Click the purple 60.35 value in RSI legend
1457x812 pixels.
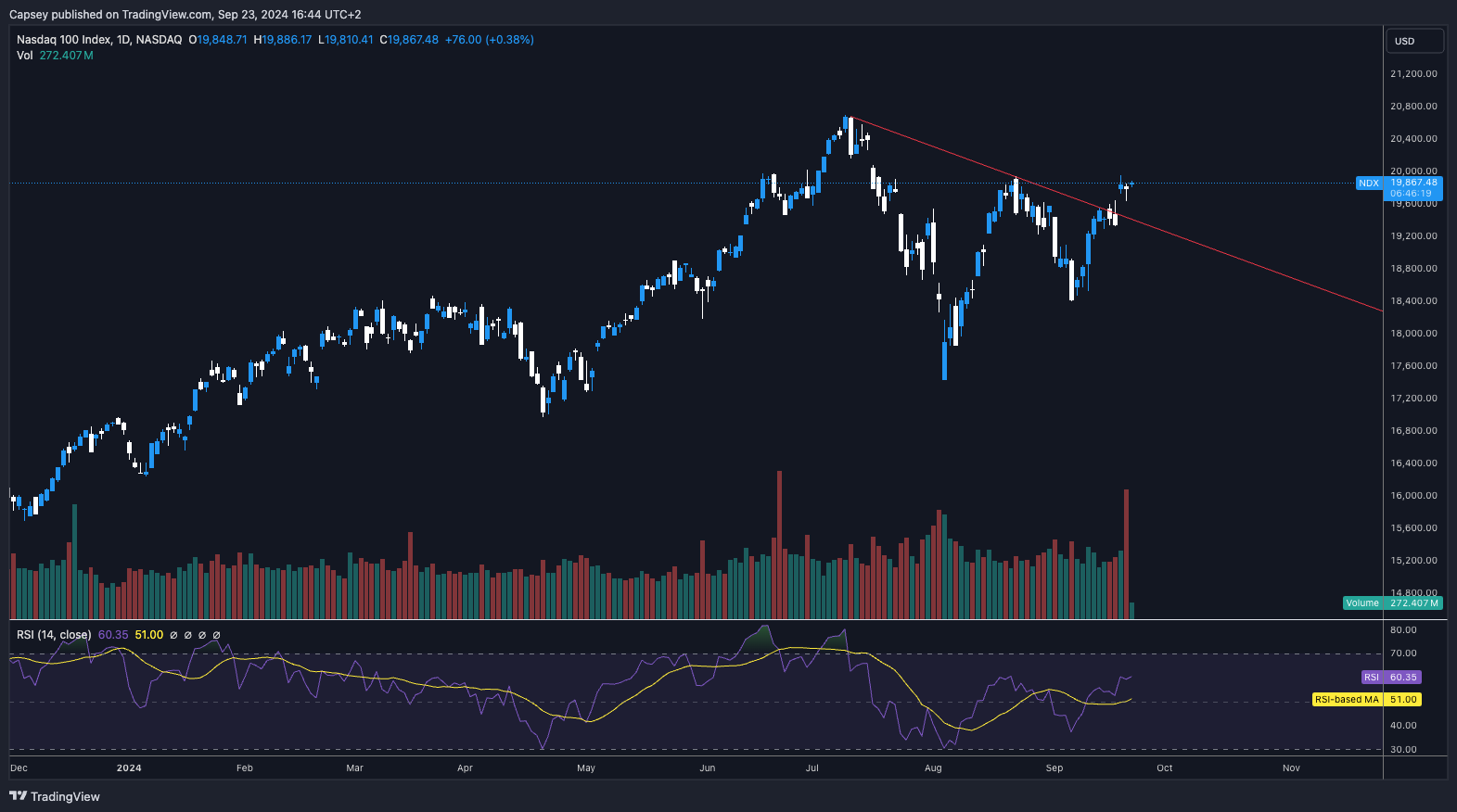[113, 635]
